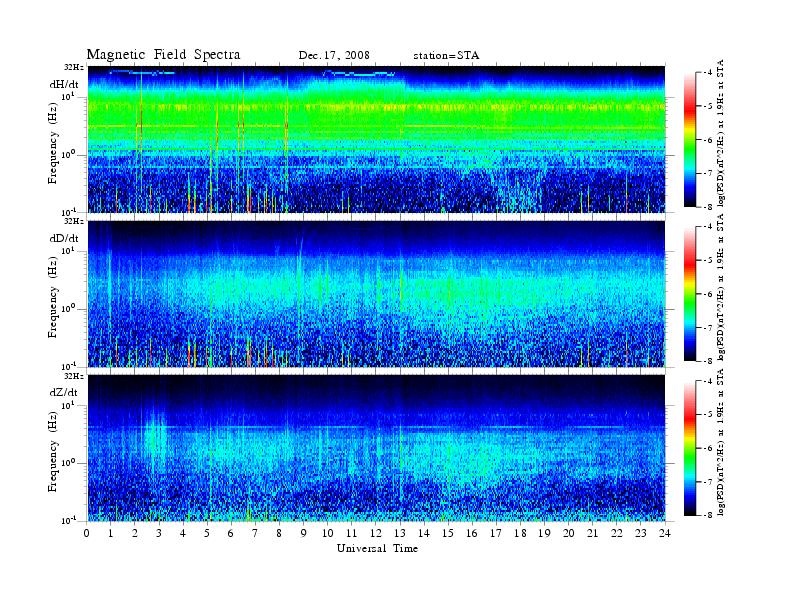Image resolution: width=792 pixels, height=612 pixels.
Task: Open the dH/dt spectrogram panel
Action: (376, 139)
